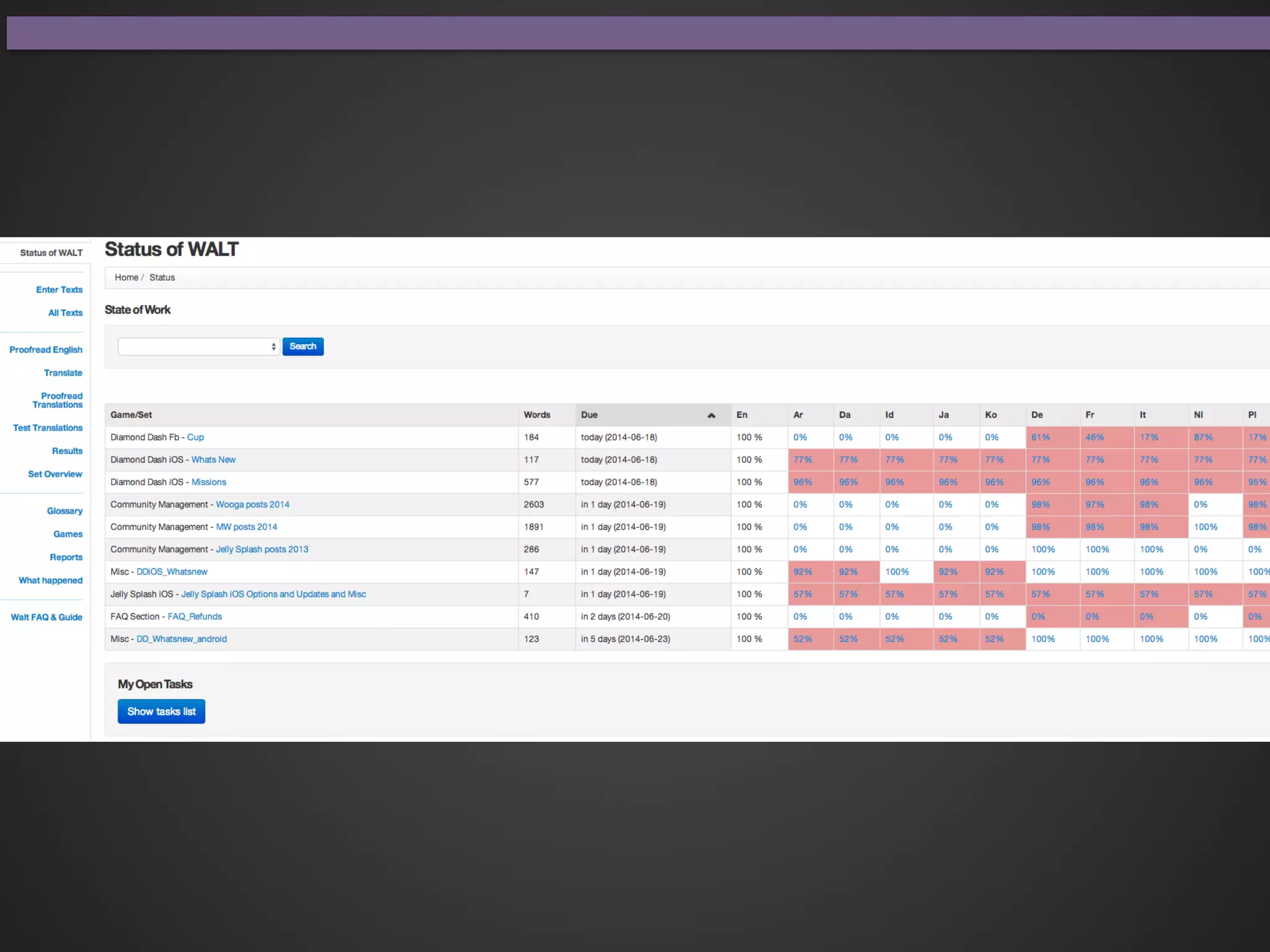Go to All Texts in sidebar
The width and height of the screenshot is (1270, 952).
(x=65, y=313)
